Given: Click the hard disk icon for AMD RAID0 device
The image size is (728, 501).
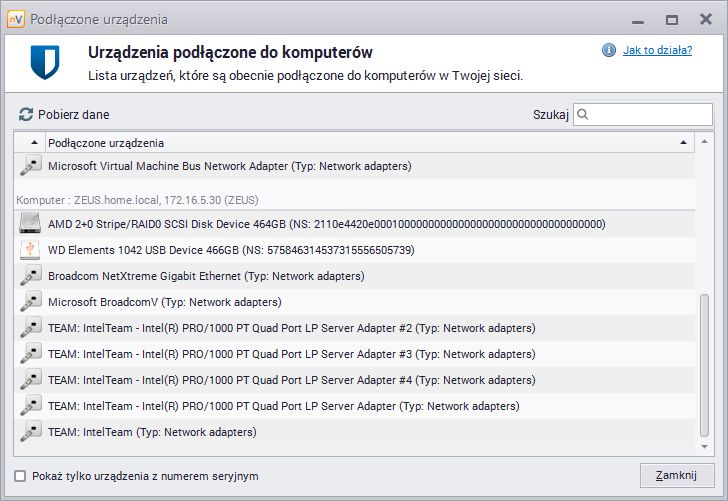Looking at the screenshot, I should [30, 223].
